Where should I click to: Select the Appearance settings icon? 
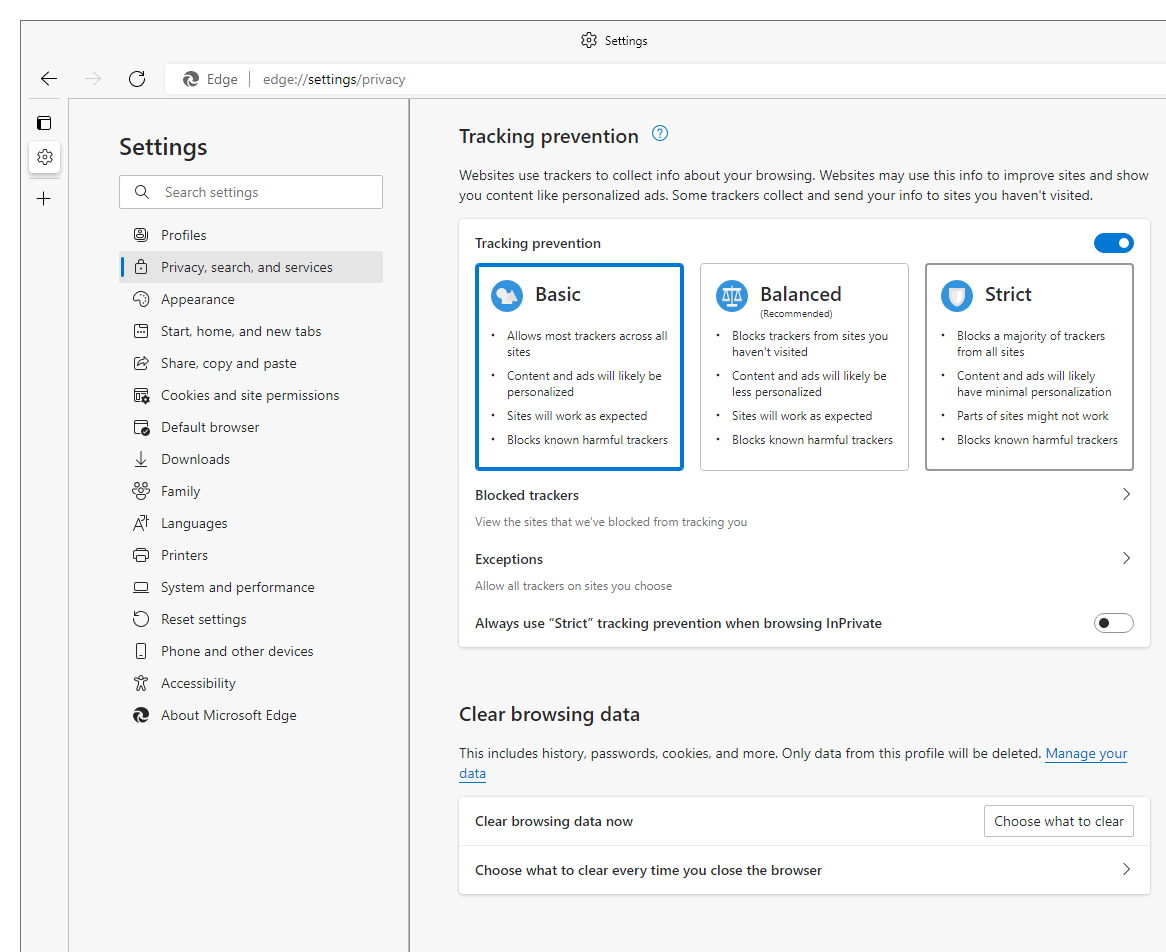(141, 298)
